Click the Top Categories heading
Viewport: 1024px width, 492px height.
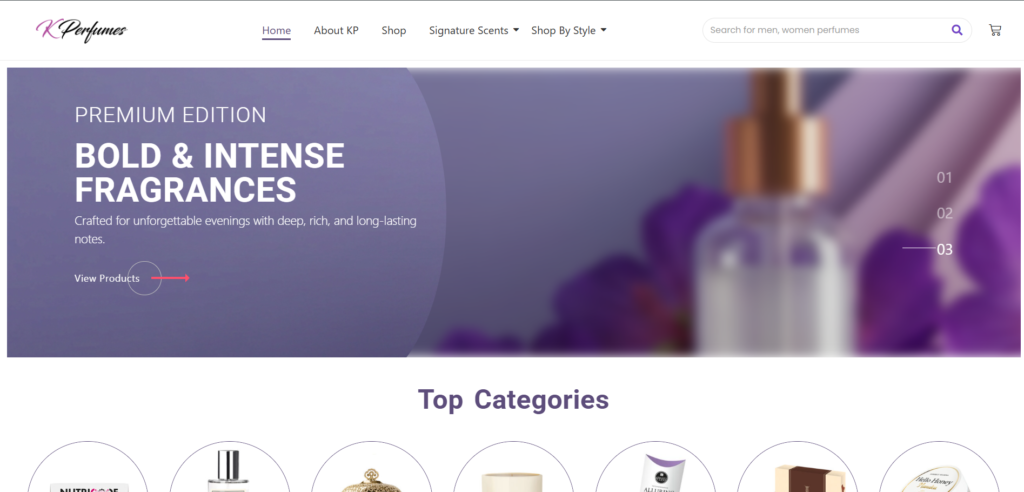513,399
